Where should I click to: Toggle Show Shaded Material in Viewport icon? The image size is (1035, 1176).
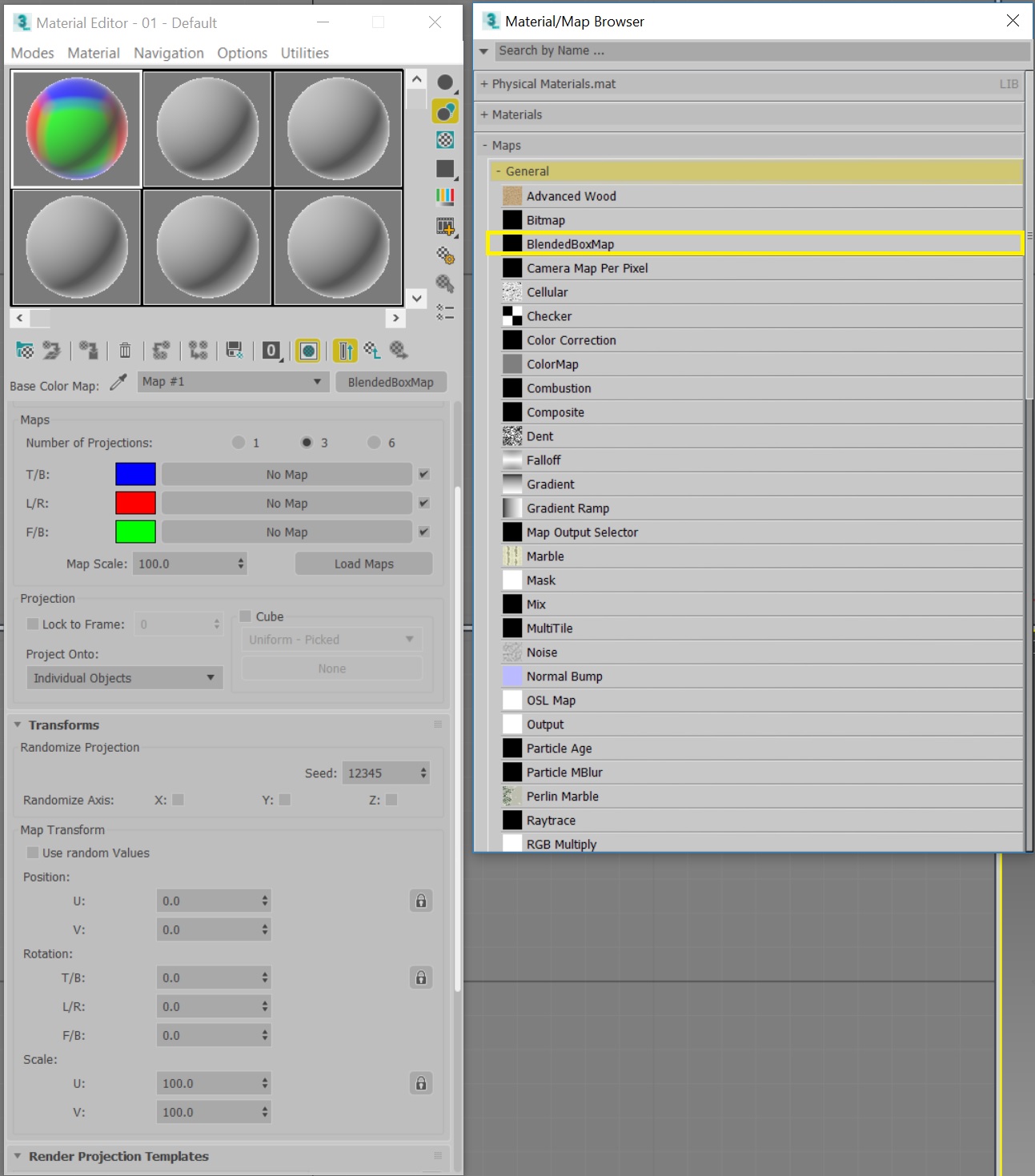click(308, 351)
